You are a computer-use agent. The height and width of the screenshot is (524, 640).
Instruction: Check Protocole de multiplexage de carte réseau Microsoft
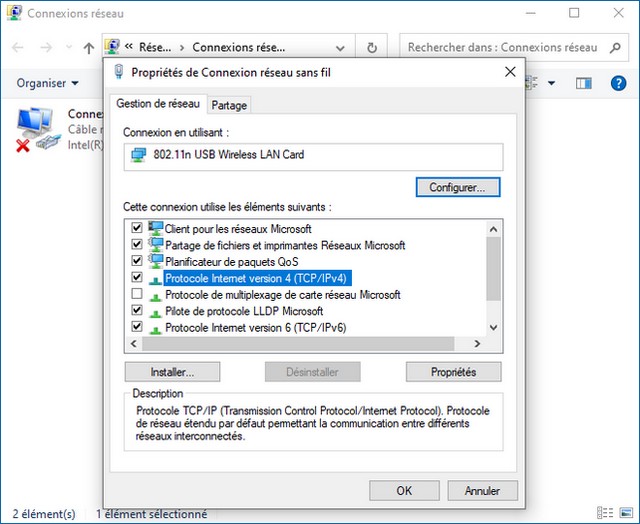coord(137,293)
